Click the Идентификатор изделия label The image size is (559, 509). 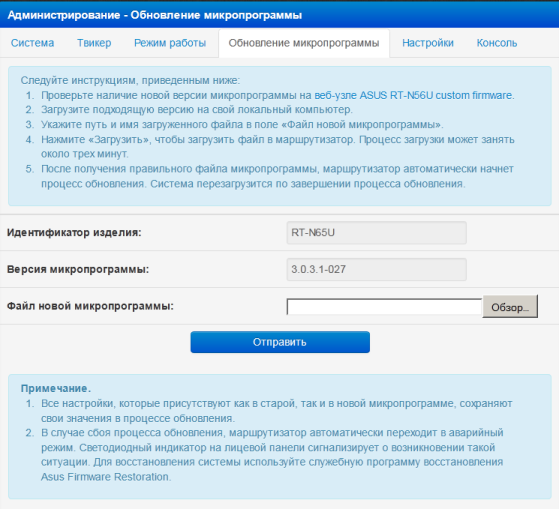74,233
